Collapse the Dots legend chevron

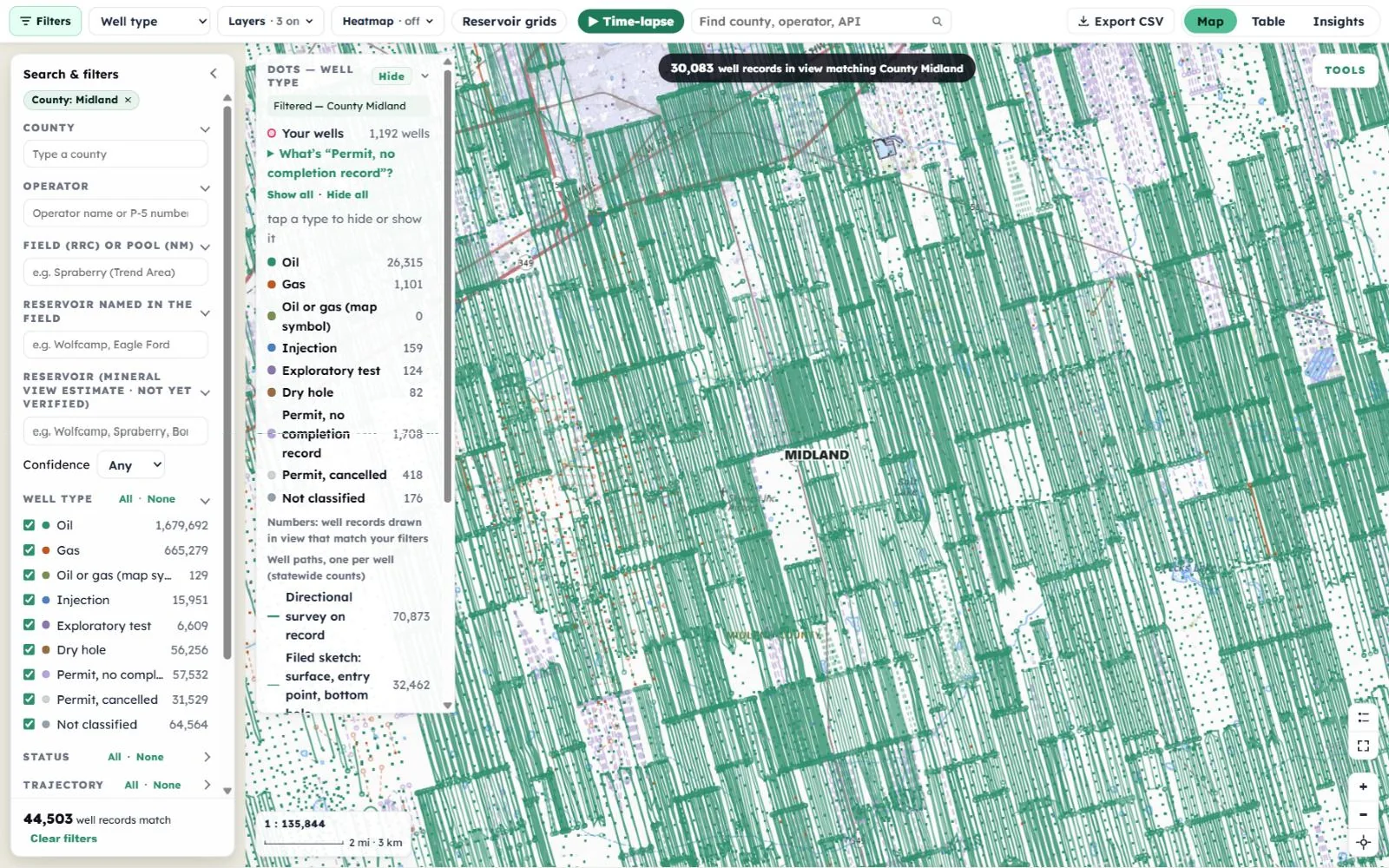coord(425,76)
